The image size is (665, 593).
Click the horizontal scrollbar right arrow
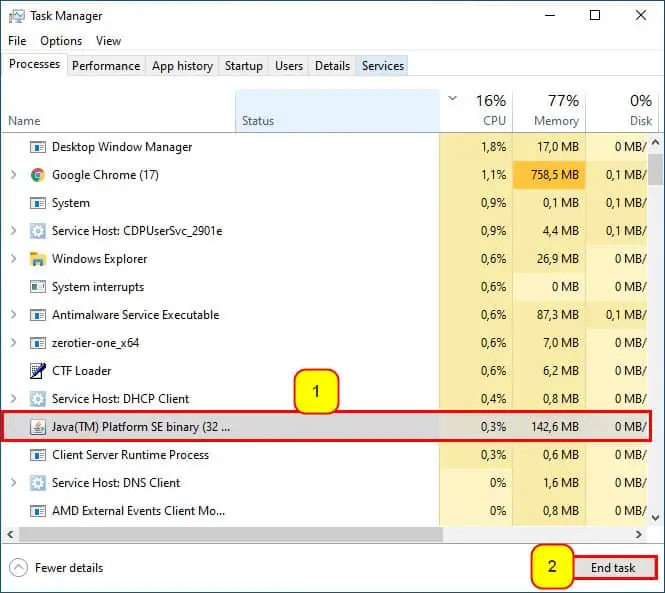pos(639,534)
